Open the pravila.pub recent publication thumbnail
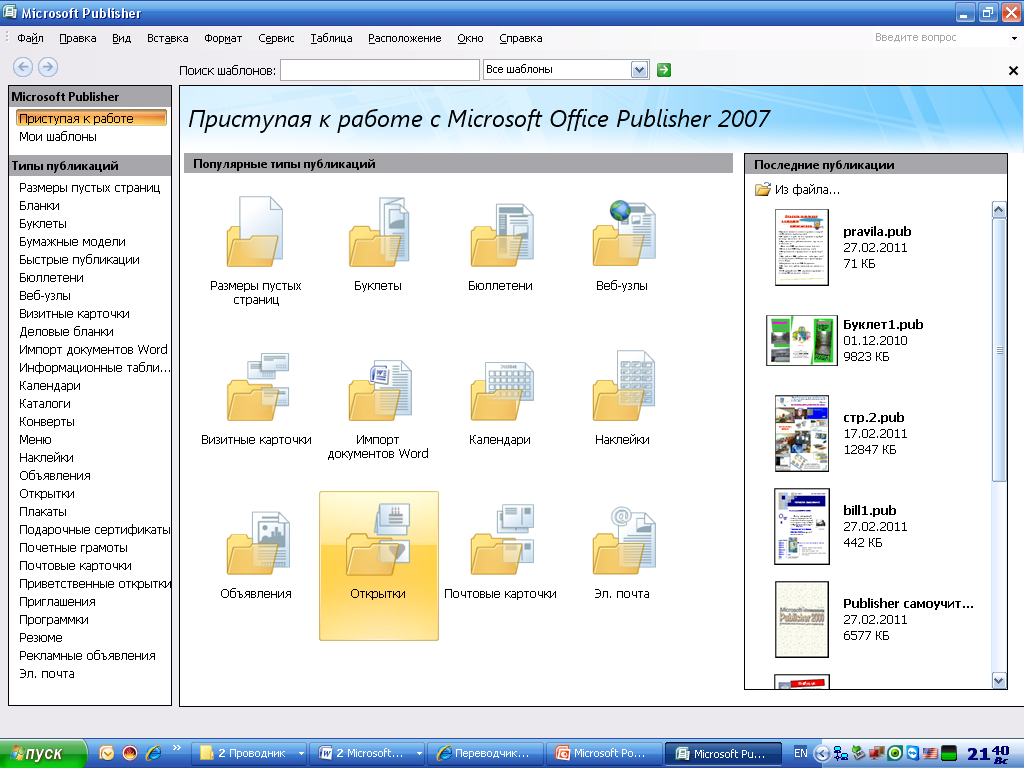1024x768 pixels. coord(802,248)
